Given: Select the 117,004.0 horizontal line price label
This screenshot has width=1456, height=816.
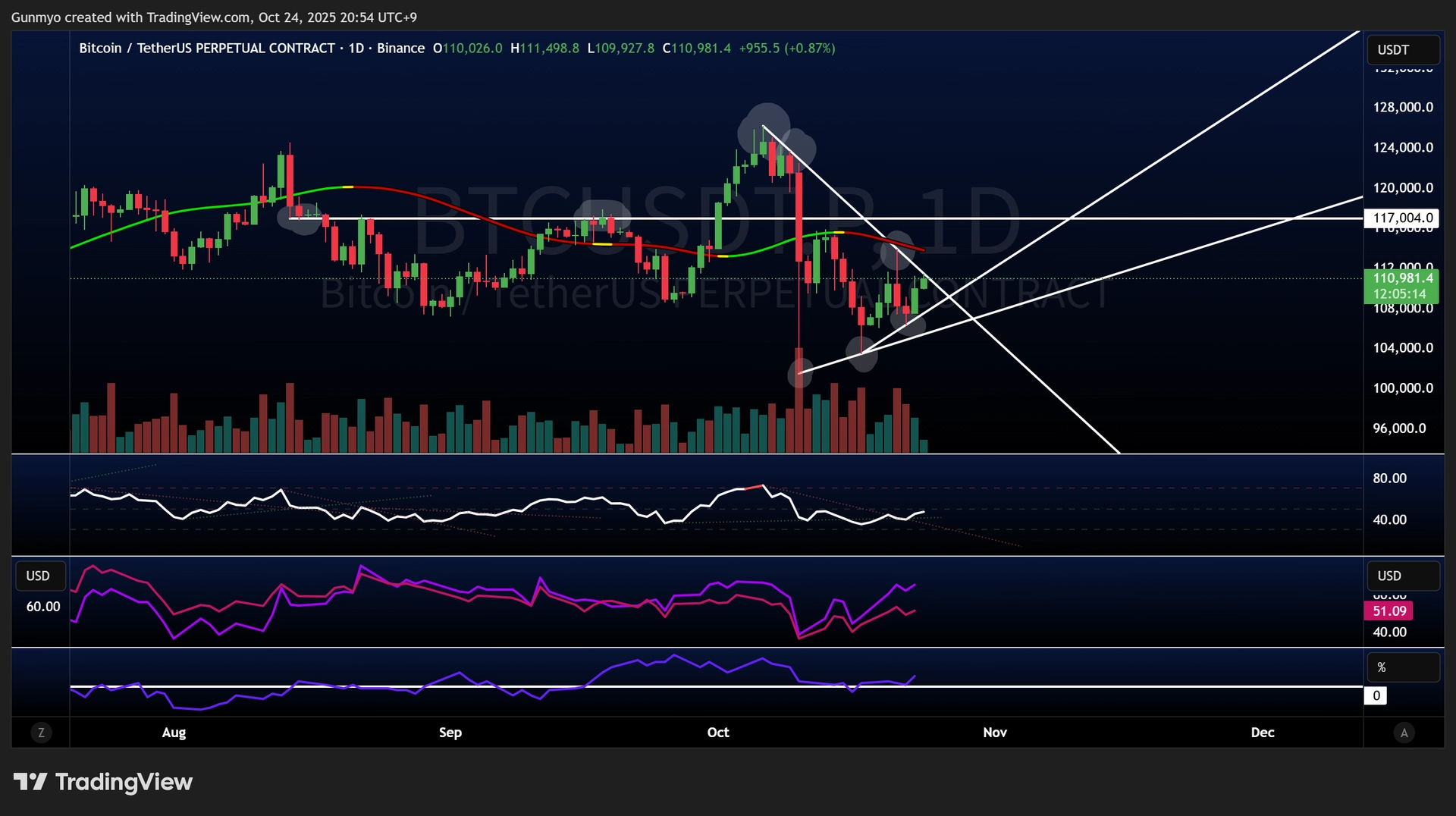Looking at the screenshot, I should tap(1401, 218).
